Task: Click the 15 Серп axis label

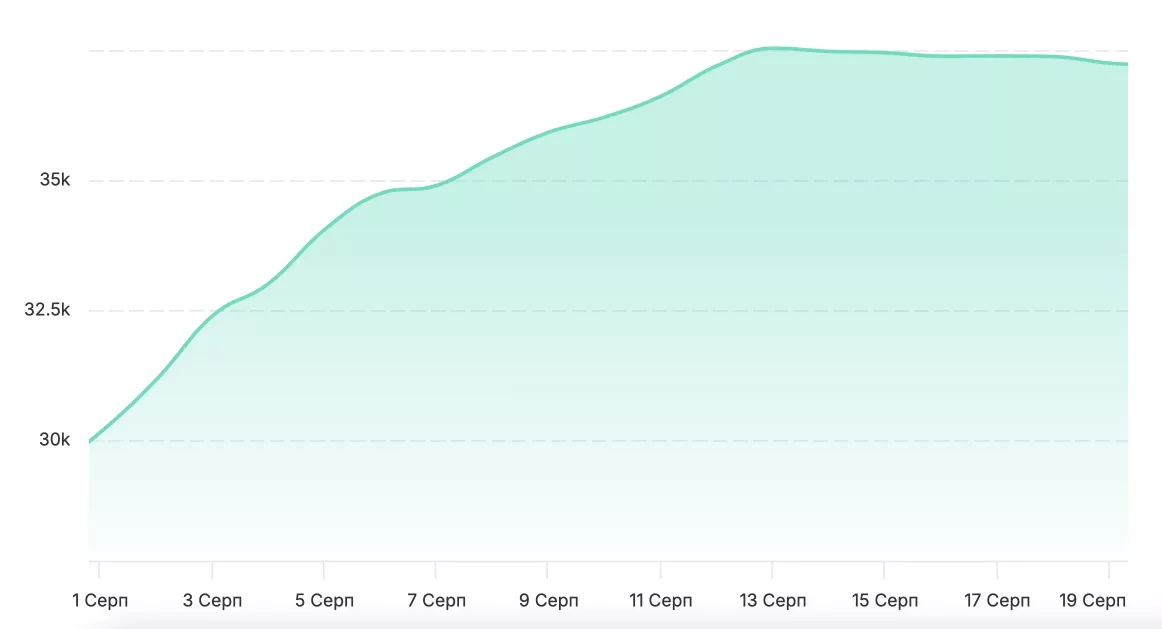Action: pos(885,600)
